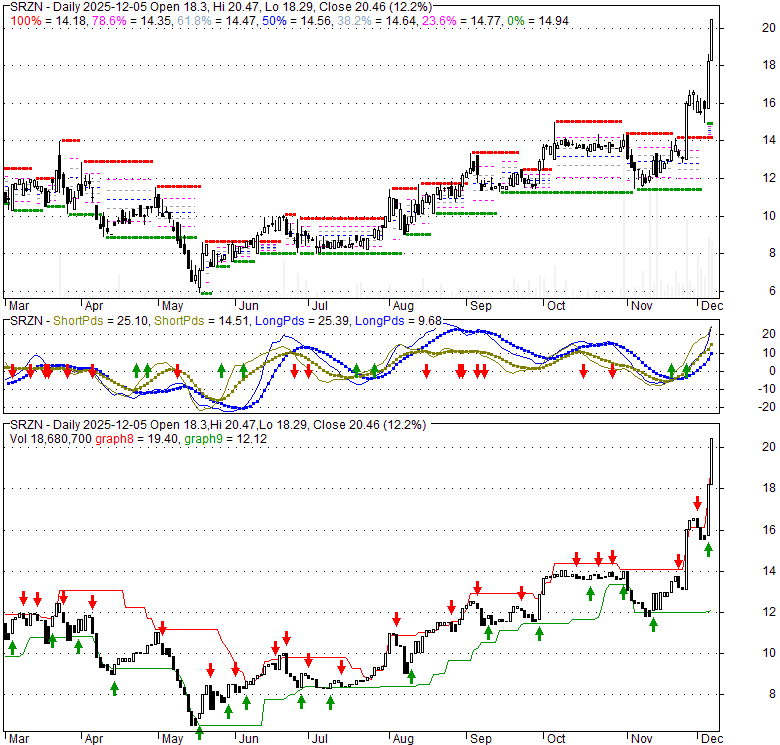The height and width of the screenshot is (745, 780).
Task: Click the green up arrow in mid-November on the bottom price chart
Action: click(x=653, y=625)
